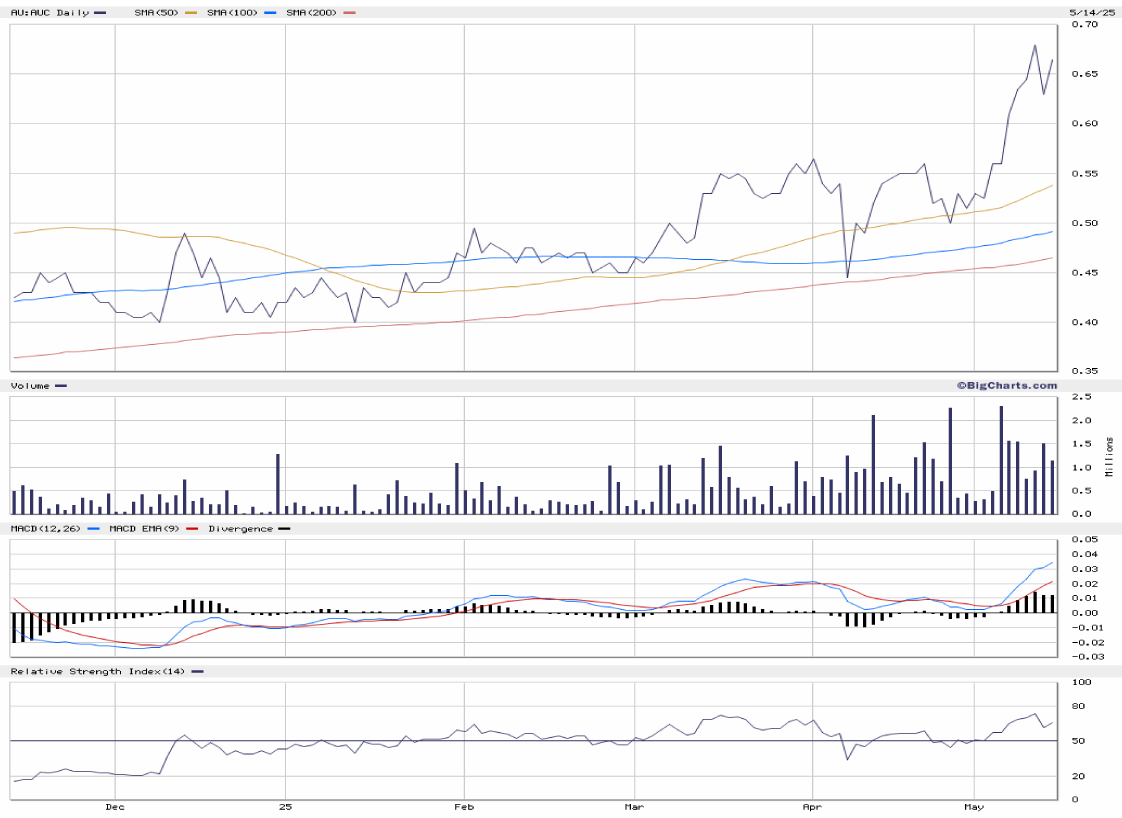Click the Millions label on the volume axis
This screenshot has height=818, width=1122.
tap(1109, 457)
